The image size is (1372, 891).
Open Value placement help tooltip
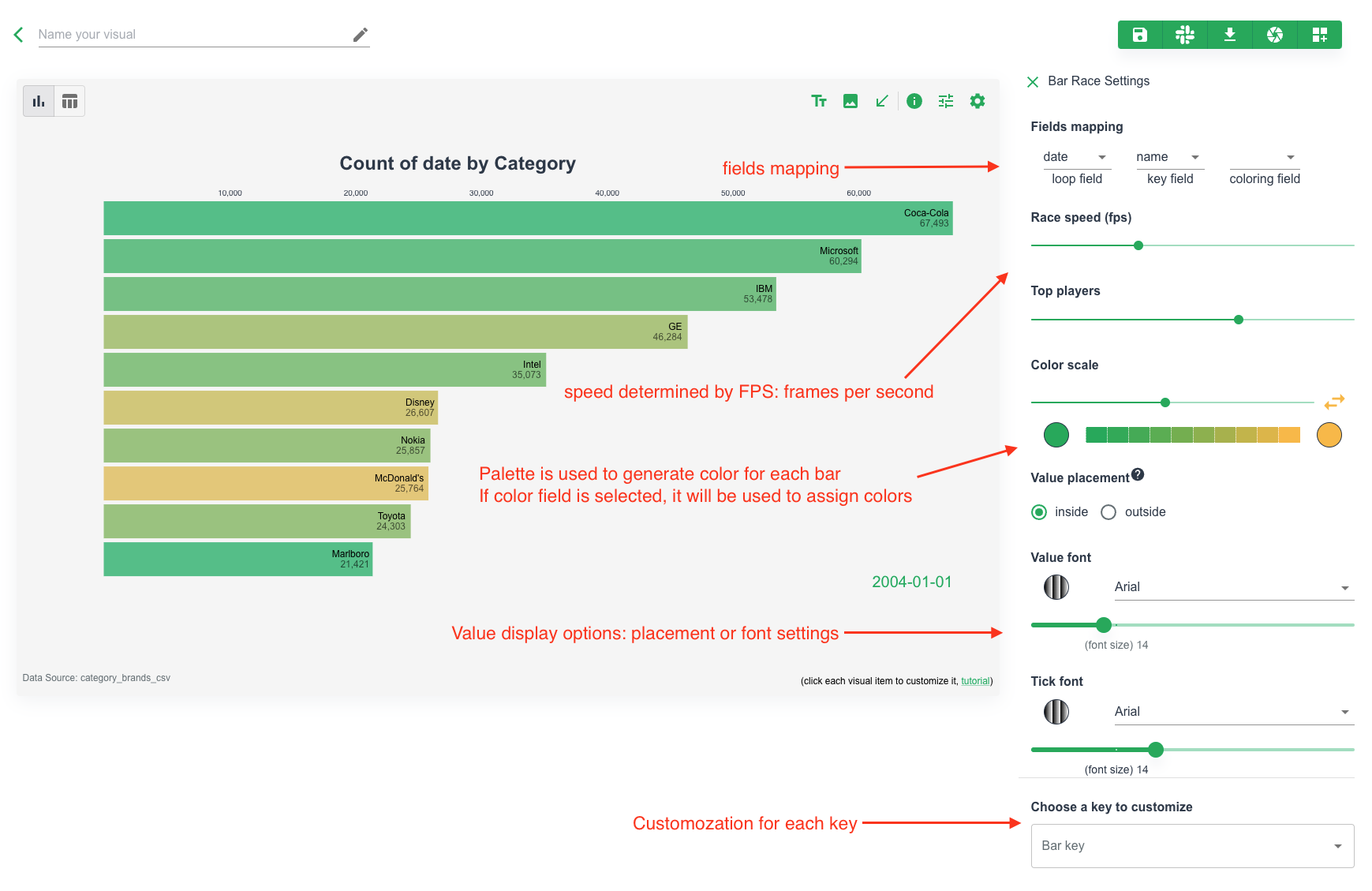(1138, 474)
